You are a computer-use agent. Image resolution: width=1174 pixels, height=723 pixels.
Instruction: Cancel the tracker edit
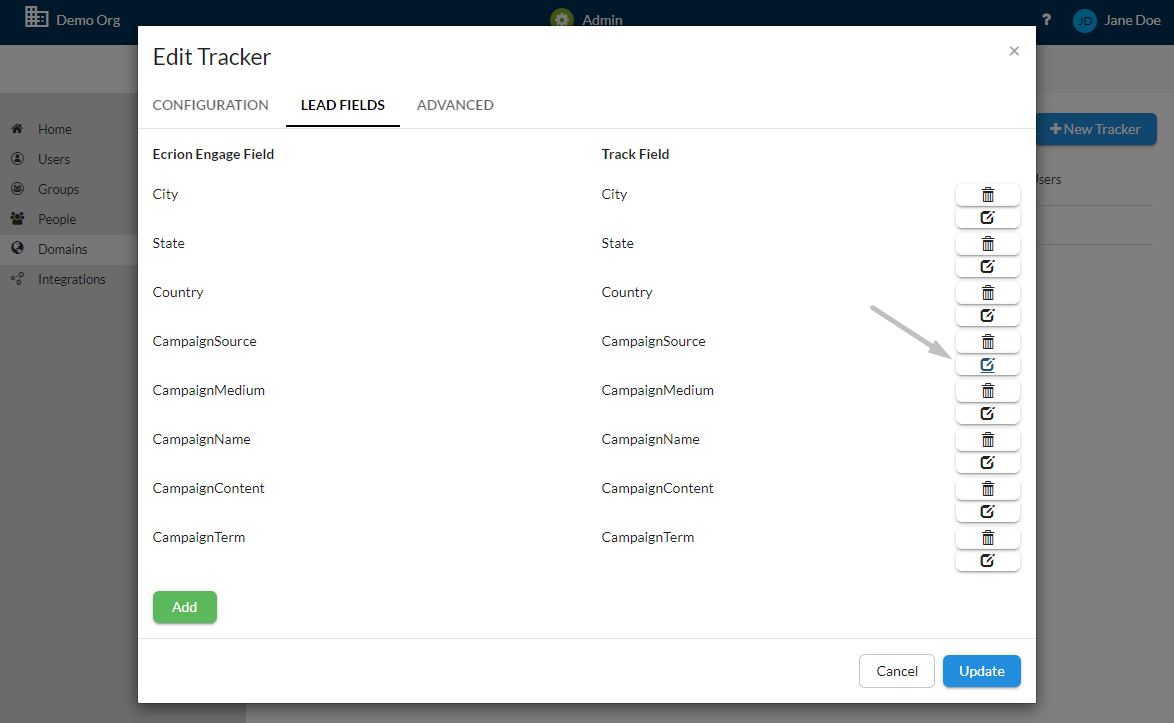point(896,671)
